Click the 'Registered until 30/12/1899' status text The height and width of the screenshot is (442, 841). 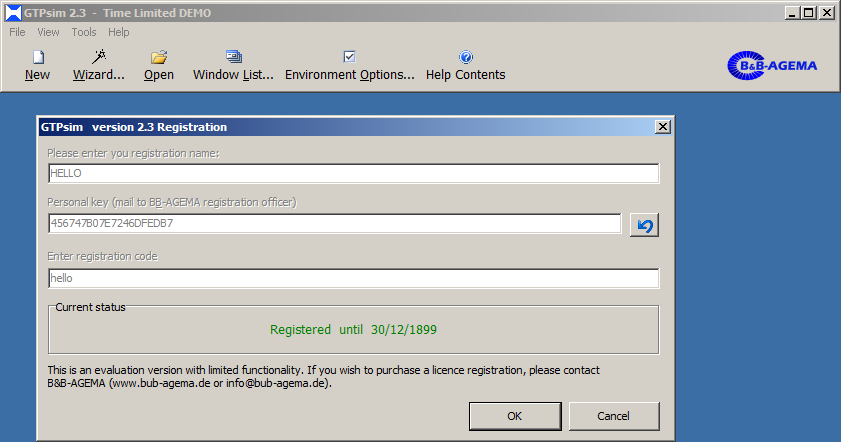[353, 329]
